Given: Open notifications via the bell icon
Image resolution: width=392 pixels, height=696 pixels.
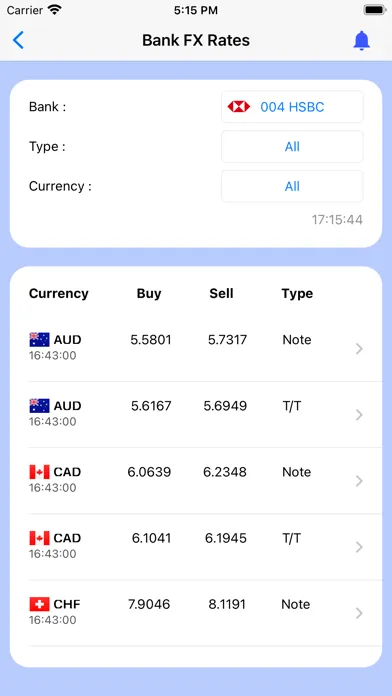Looking at the screenshot, I should click(x=361, y=41).
